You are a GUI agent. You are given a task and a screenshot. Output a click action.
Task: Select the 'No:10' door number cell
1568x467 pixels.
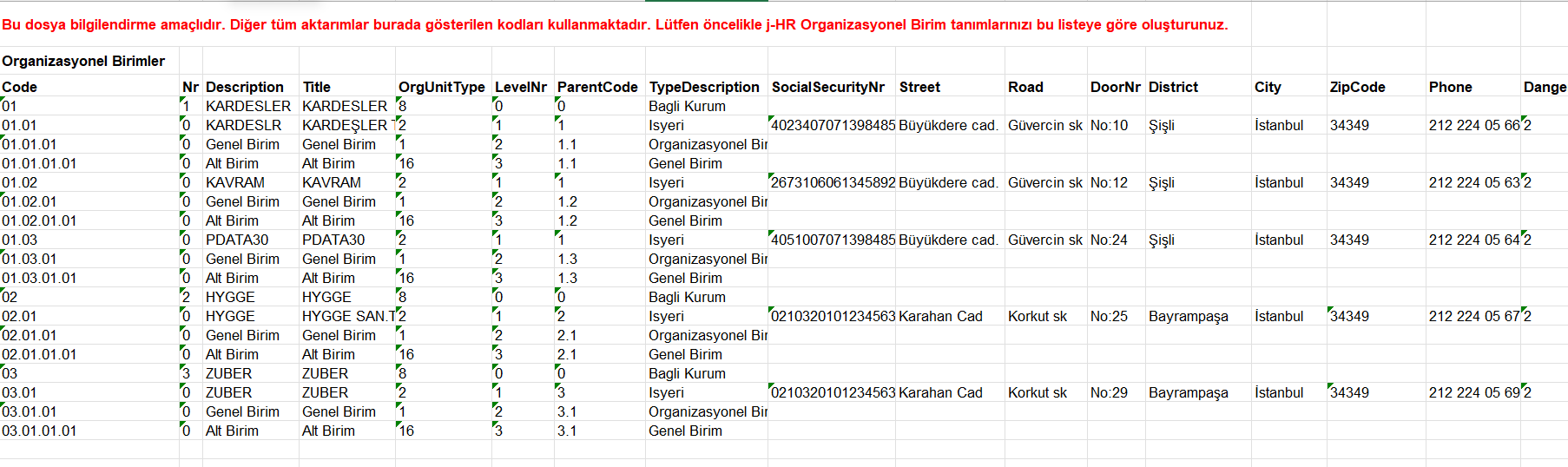click(1109, 125)
